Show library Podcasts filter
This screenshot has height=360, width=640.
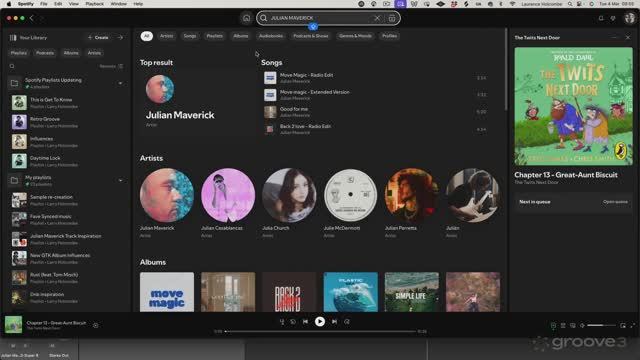click(x=45, y=53)
